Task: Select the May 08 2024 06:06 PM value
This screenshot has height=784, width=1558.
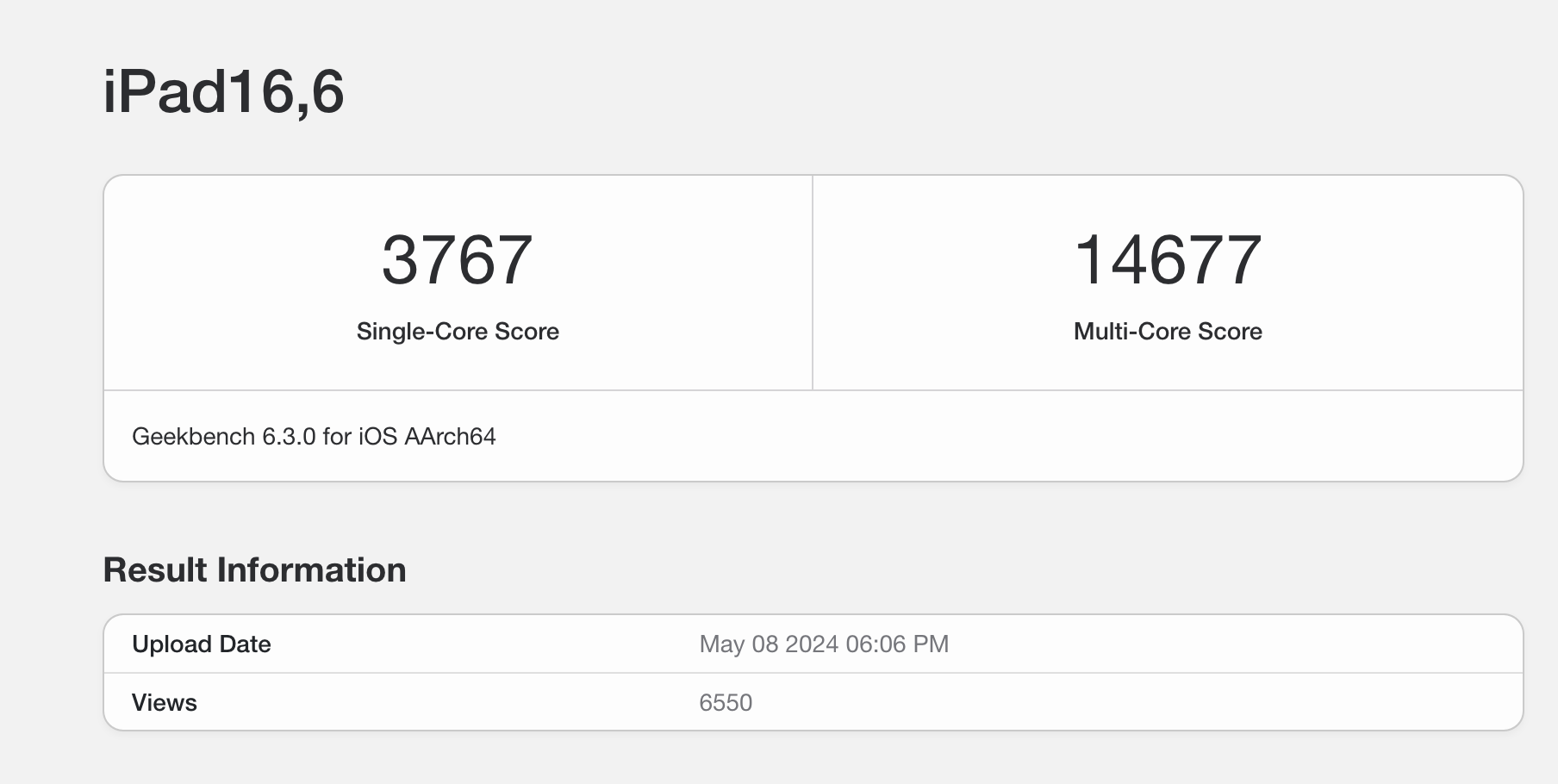Action: [x=824, y=644]
